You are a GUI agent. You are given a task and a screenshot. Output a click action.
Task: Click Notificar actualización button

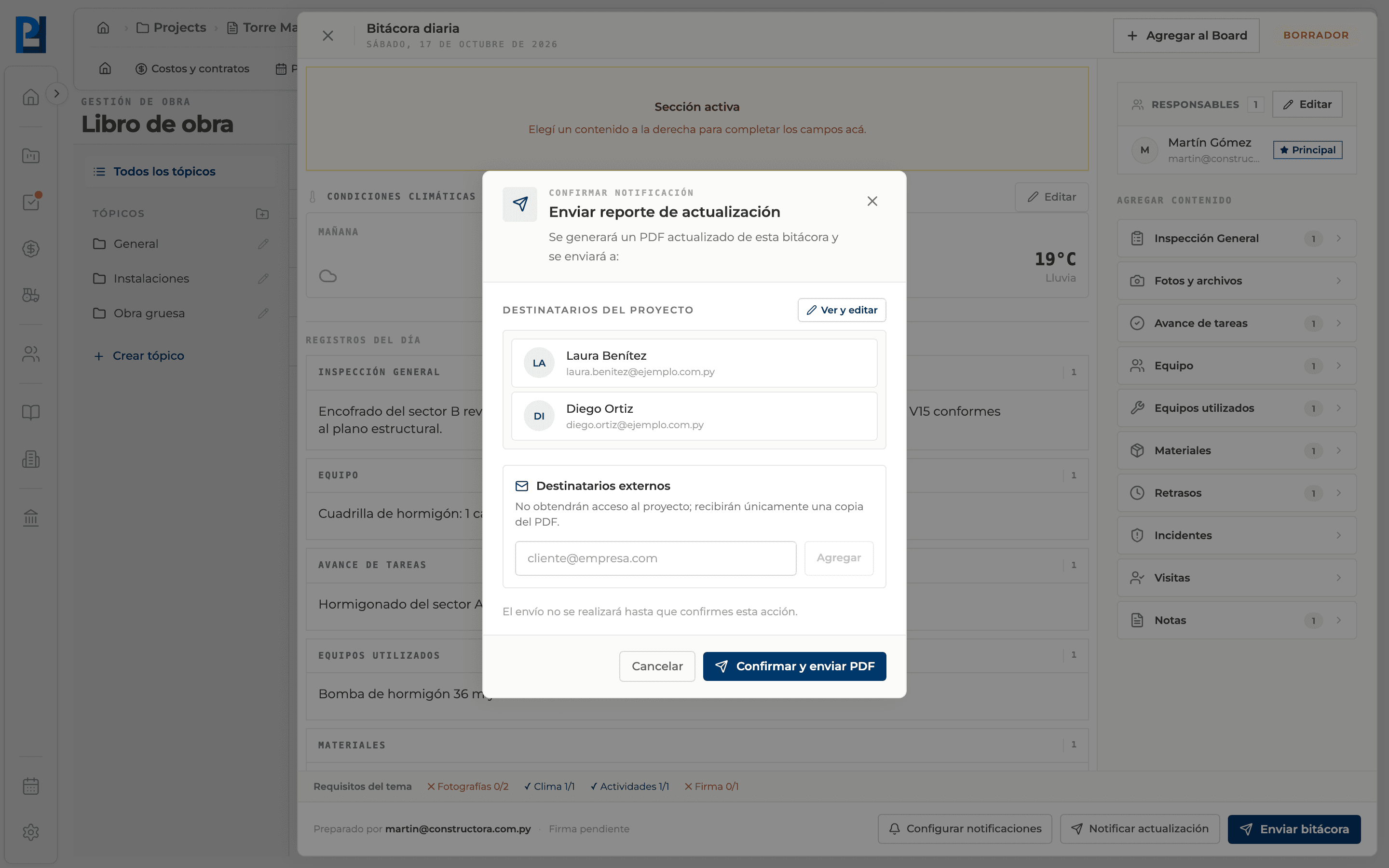coord(1140,829)
